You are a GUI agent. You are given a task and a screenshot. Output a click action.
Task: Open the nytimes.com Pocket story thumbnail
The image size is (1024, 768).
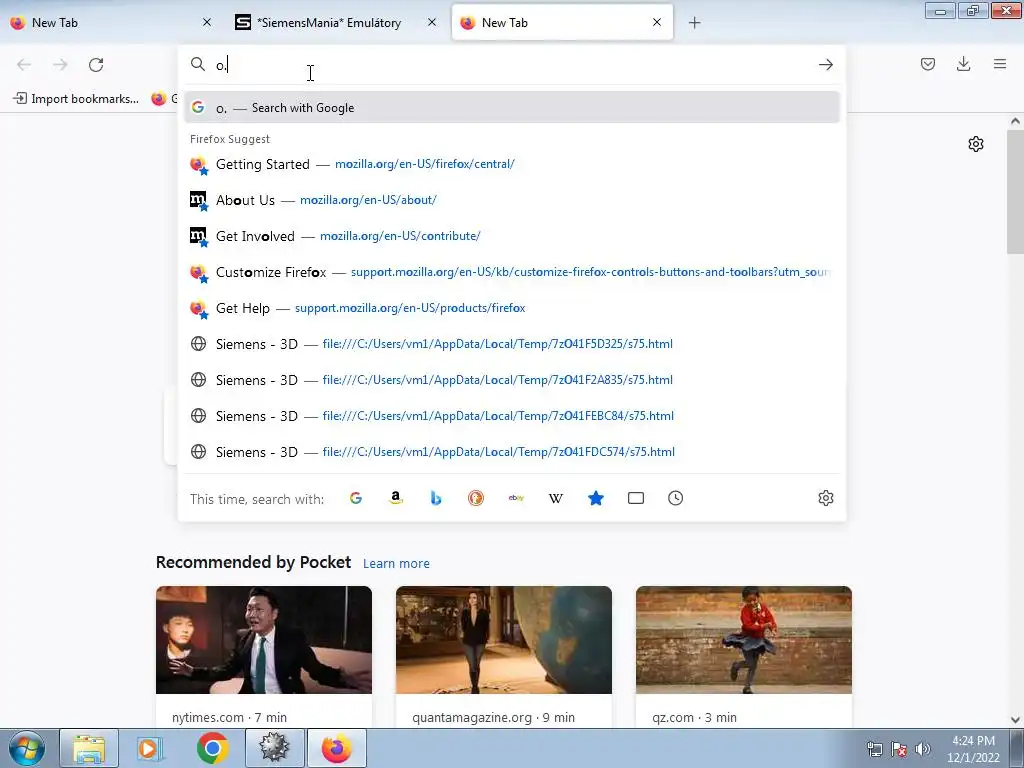[264, 640]
